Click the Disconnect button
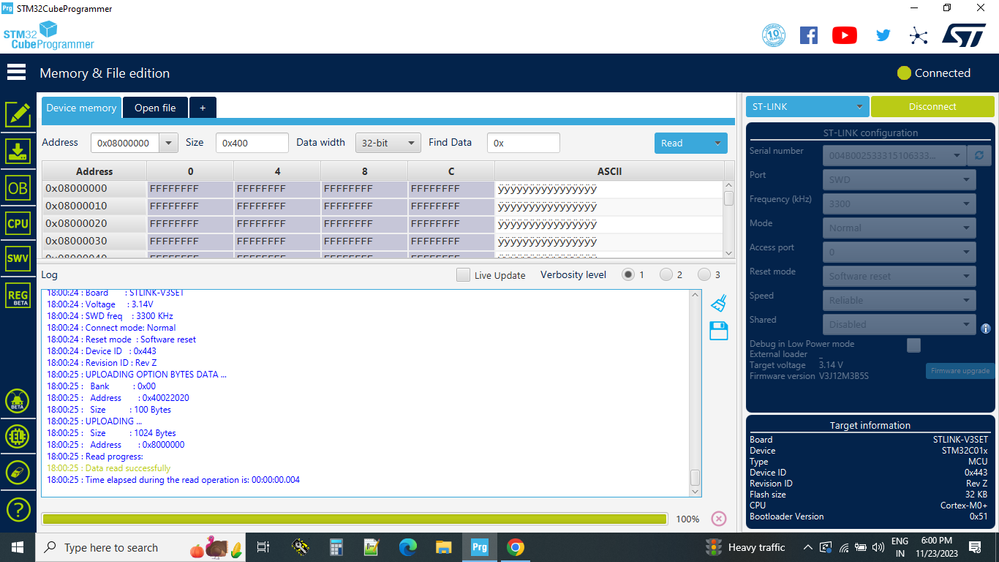The height and width of the screenshot is (562, 999). click(932, 106)
